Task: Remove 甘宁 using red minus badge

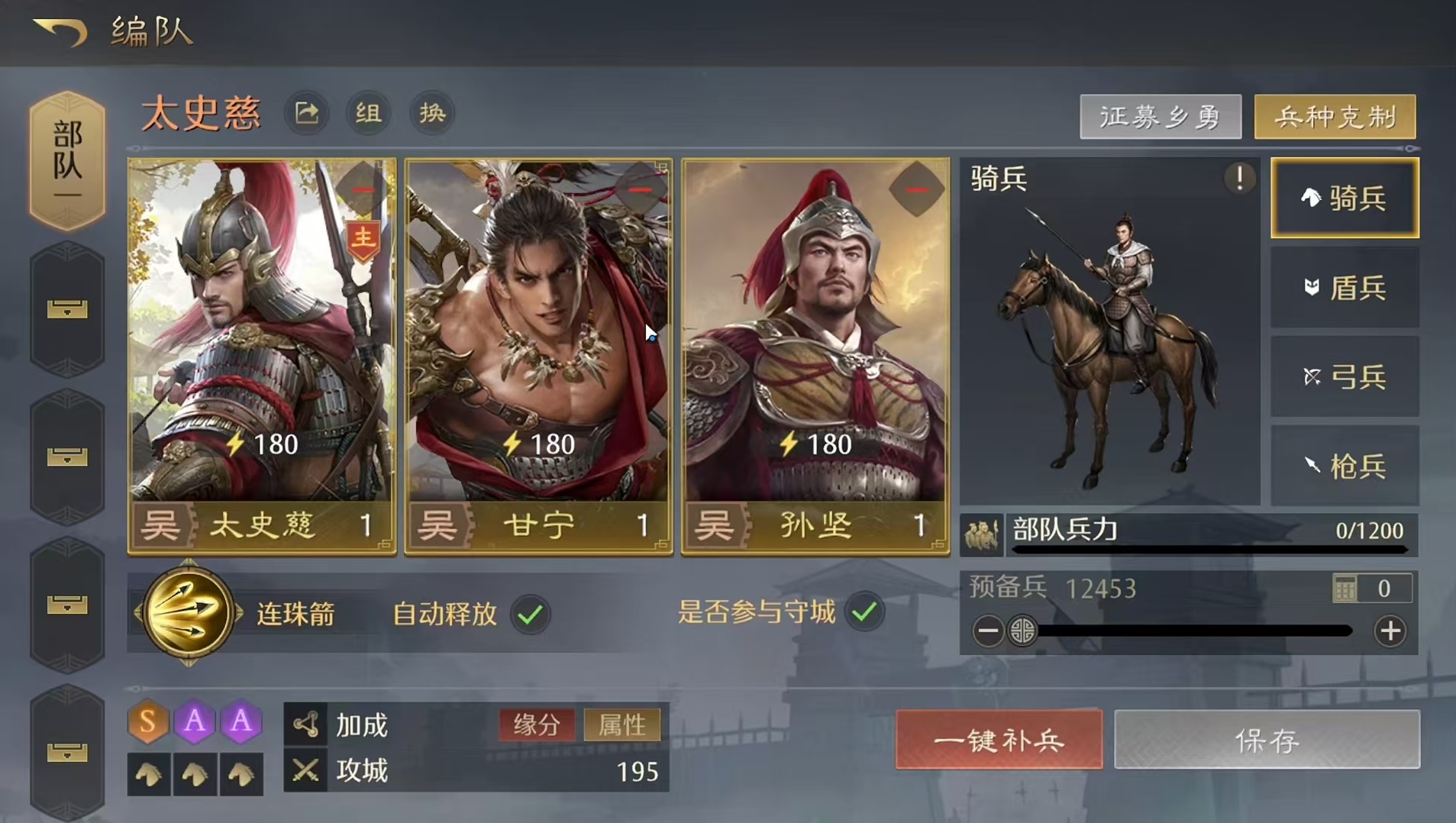Action: click(641, 189)
